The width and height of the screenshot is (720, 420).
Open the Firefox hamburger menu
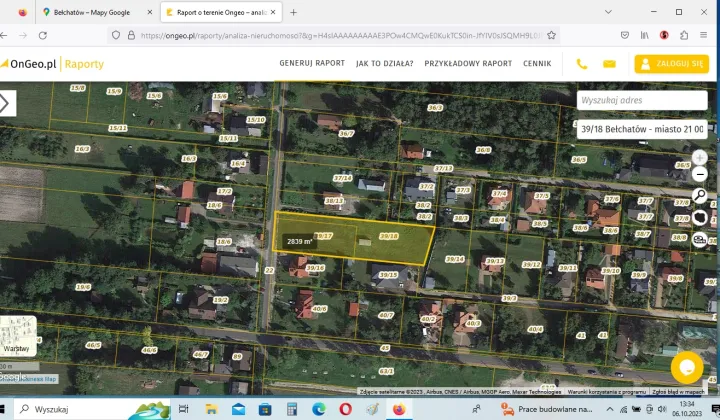click(x=703, y=35)
